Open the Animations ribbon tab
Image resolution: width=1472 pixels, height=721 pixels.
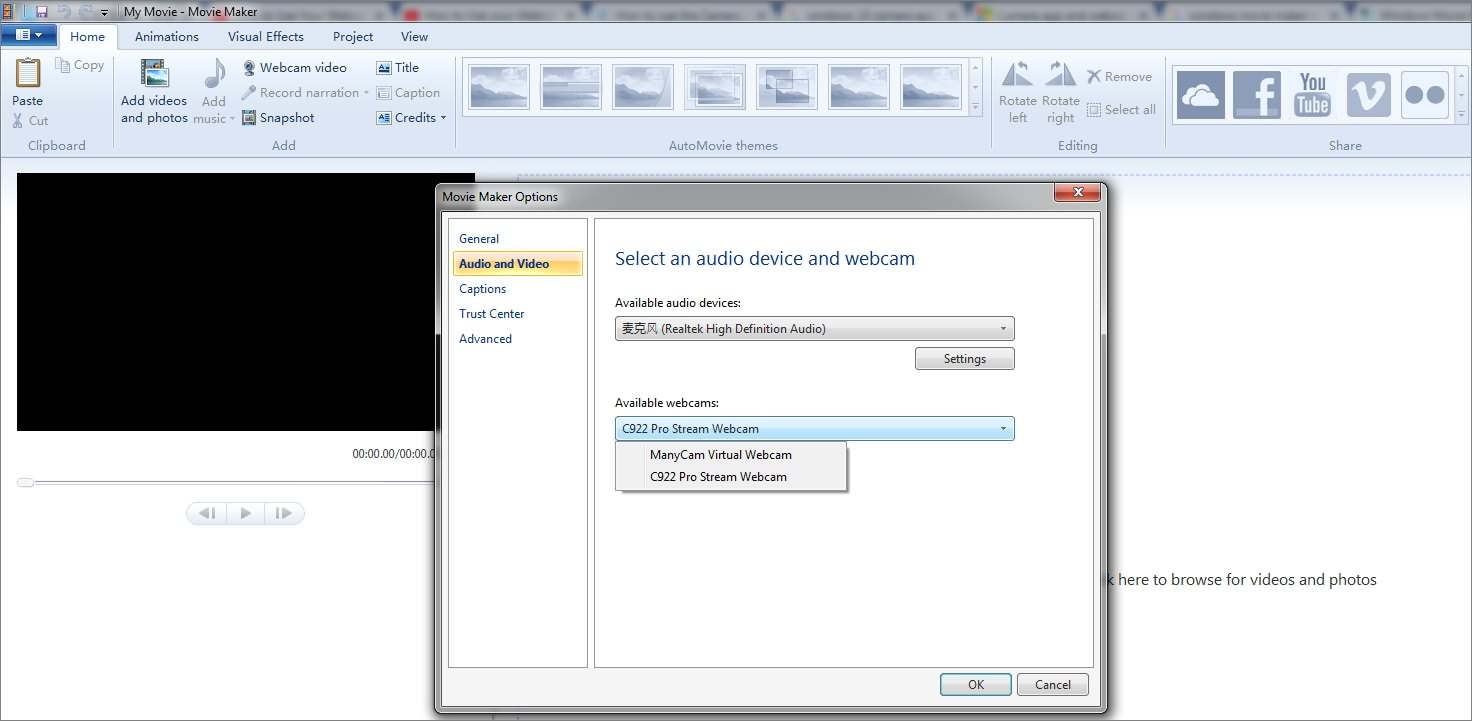pyautogui.click(x=167, y=37)
